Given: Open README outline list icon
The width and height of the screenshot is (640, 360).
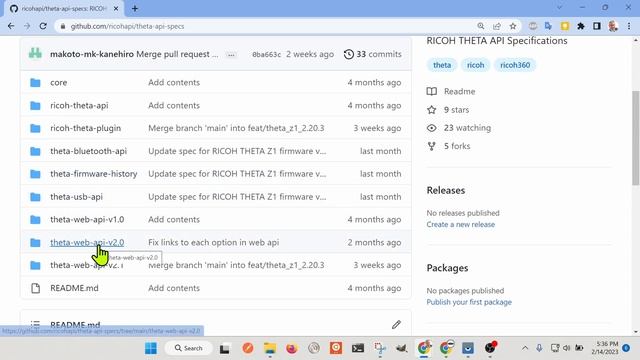Looking at the screenshot, I should tap(35, 324).
